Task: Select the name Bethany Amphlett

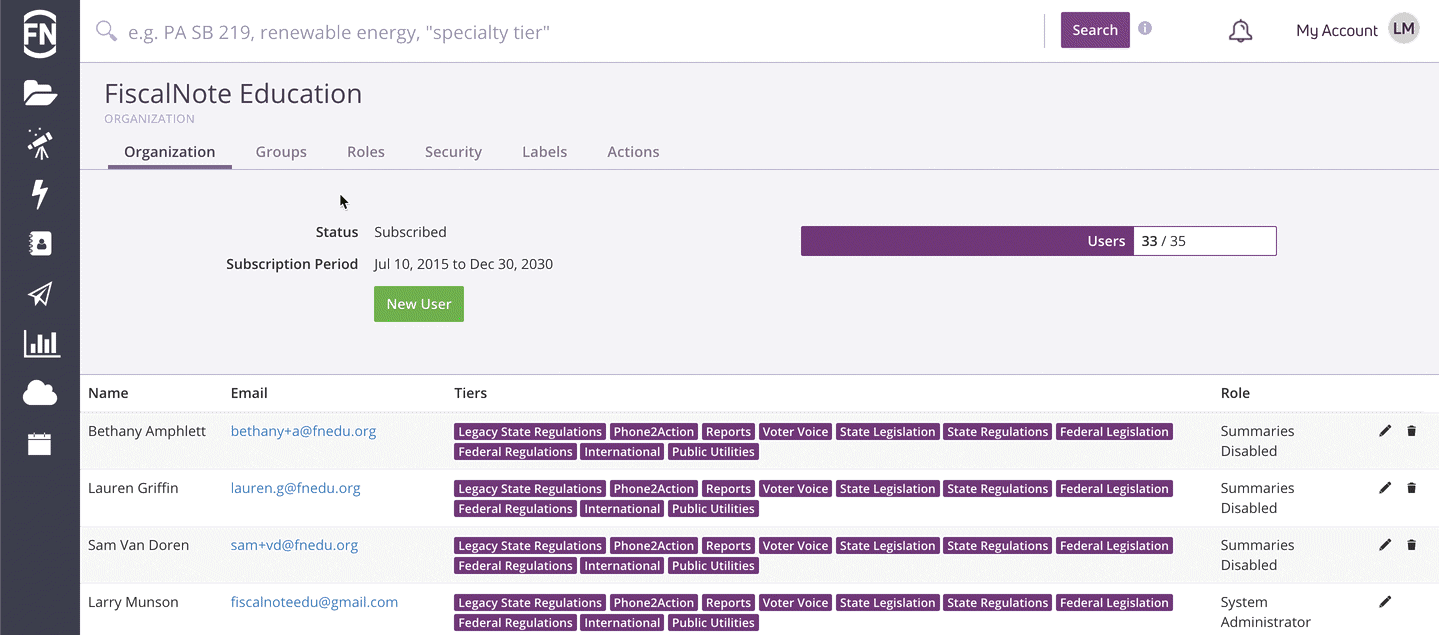Action: [x=147, y=431]
